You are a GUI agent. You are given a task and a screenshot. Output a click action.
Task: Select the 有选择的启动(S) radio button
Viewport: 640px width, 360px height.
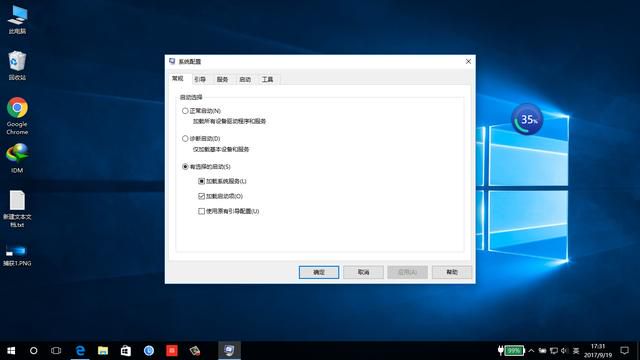pyautogui.click(x=185, y=167)
